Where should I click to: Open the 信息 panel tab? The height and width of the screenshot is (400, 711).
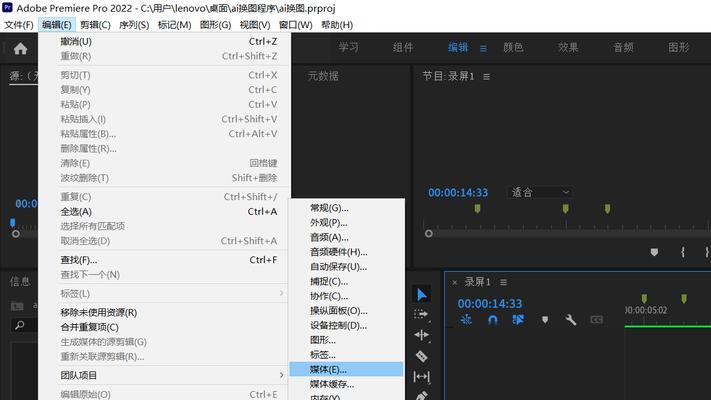(x=20, y=282)
